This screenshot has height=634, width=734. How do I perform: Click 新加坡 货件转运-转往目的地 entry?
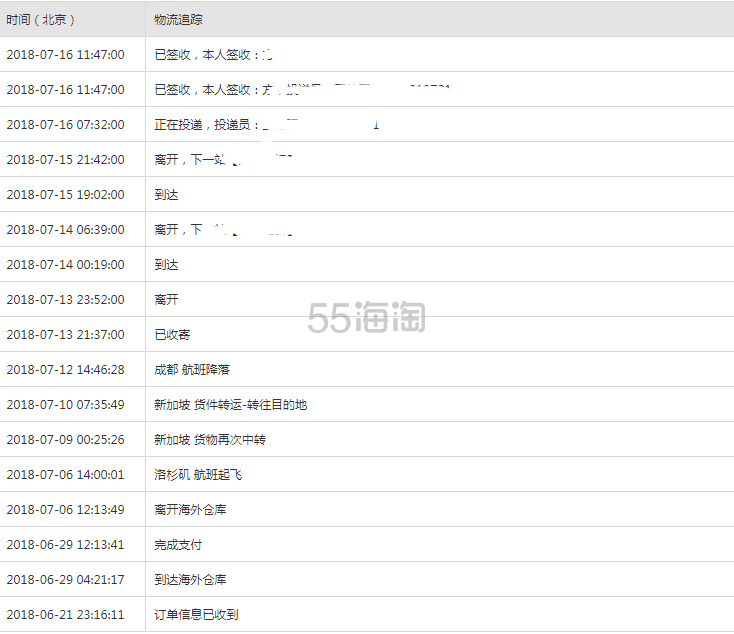(x=231, y=405)
